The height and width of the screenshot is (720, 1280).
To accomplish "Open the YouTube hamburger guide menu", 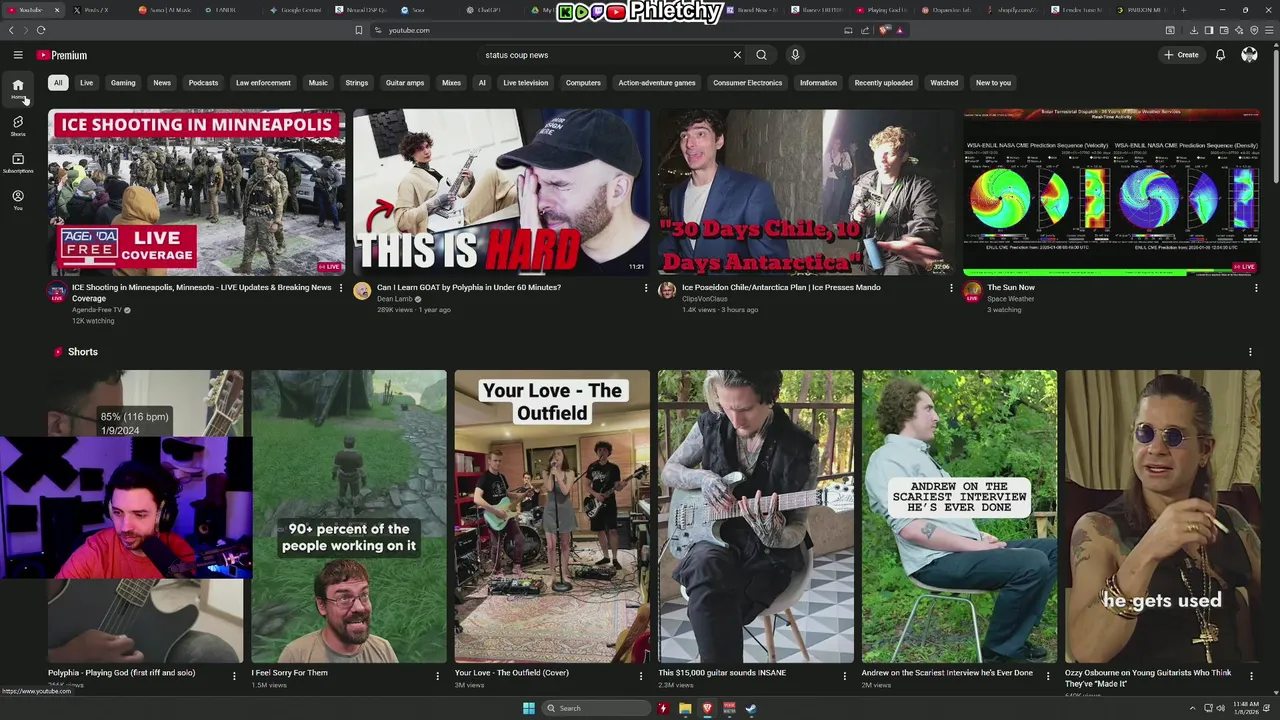I will click(18, 55).
